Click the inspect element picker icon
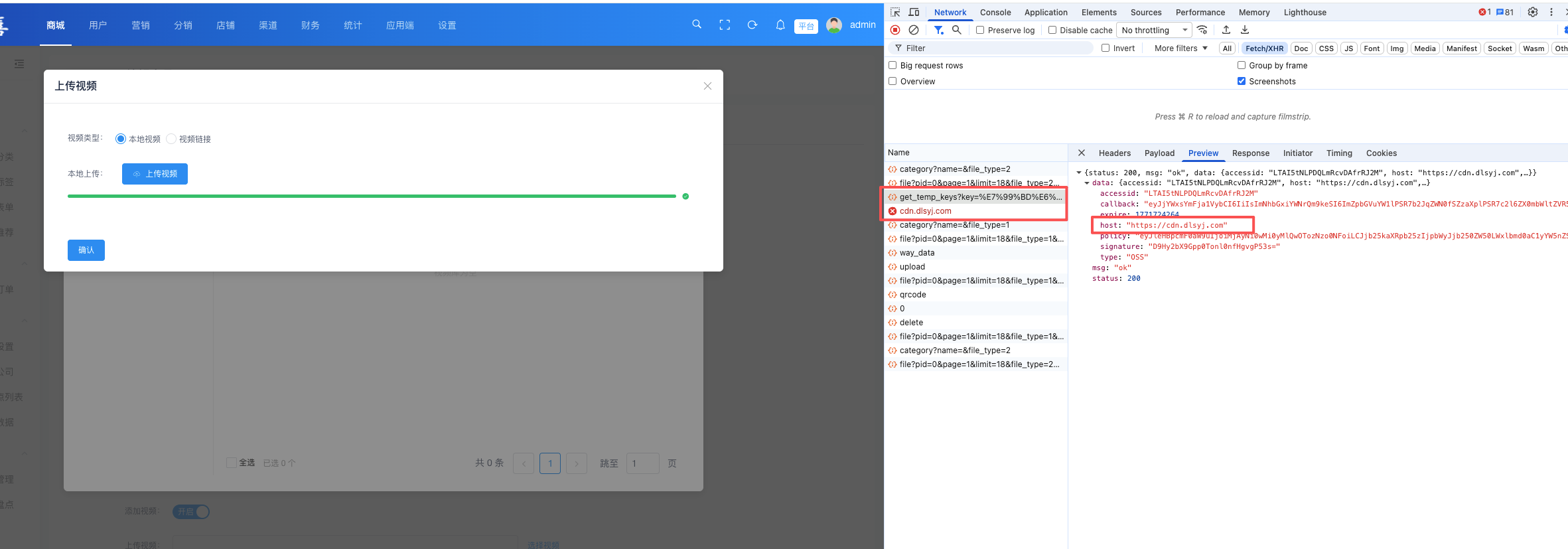1568x549 pixels. (895, 12)
